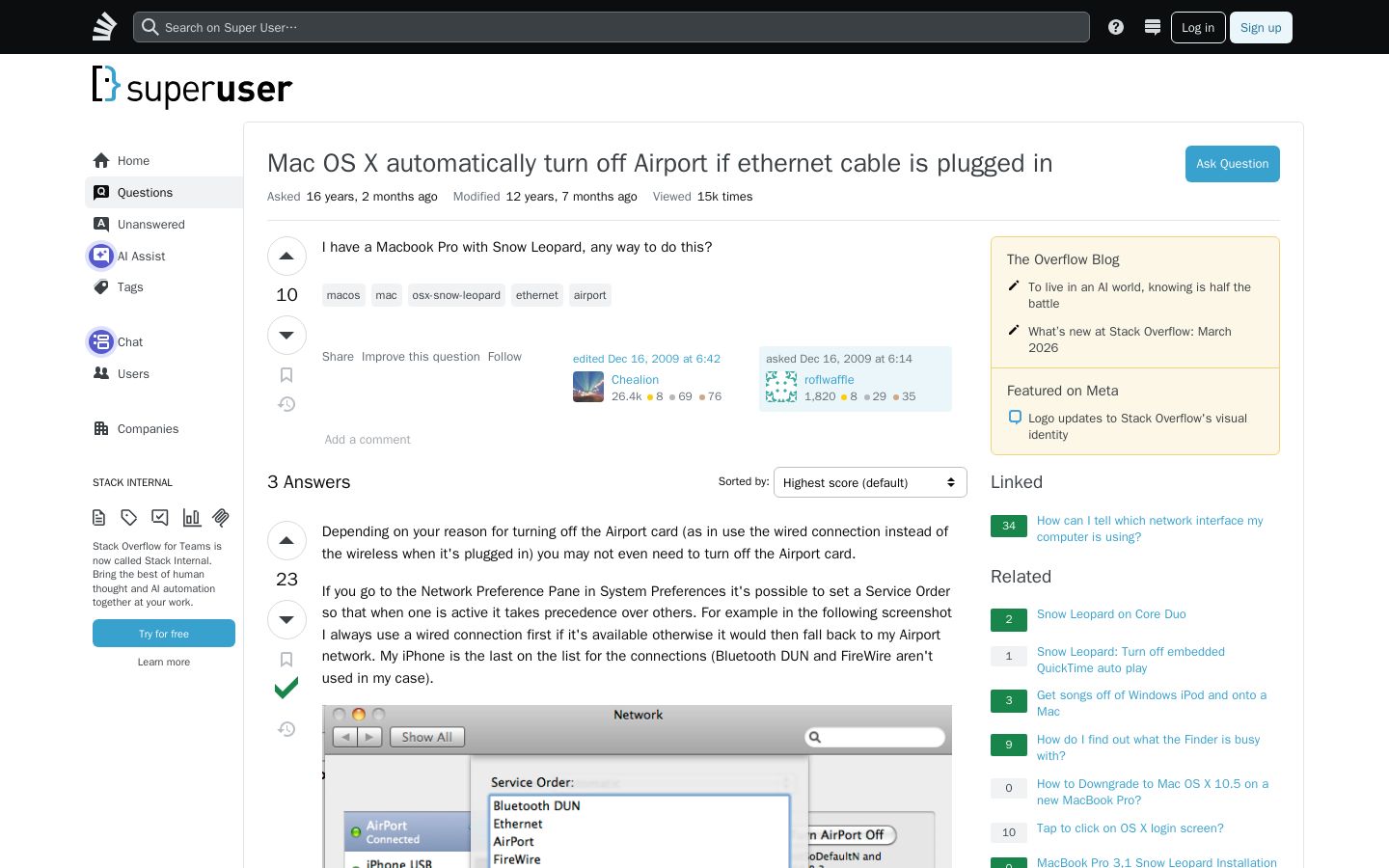
Task: Open related Tap to click login screen question
Action: click(x=1130, y=828)
